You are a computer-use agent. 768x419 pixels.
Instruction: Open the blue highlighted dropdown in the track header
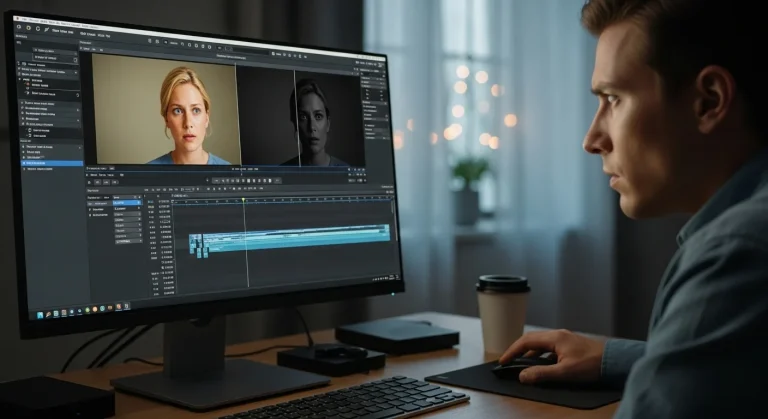(127, 202)
